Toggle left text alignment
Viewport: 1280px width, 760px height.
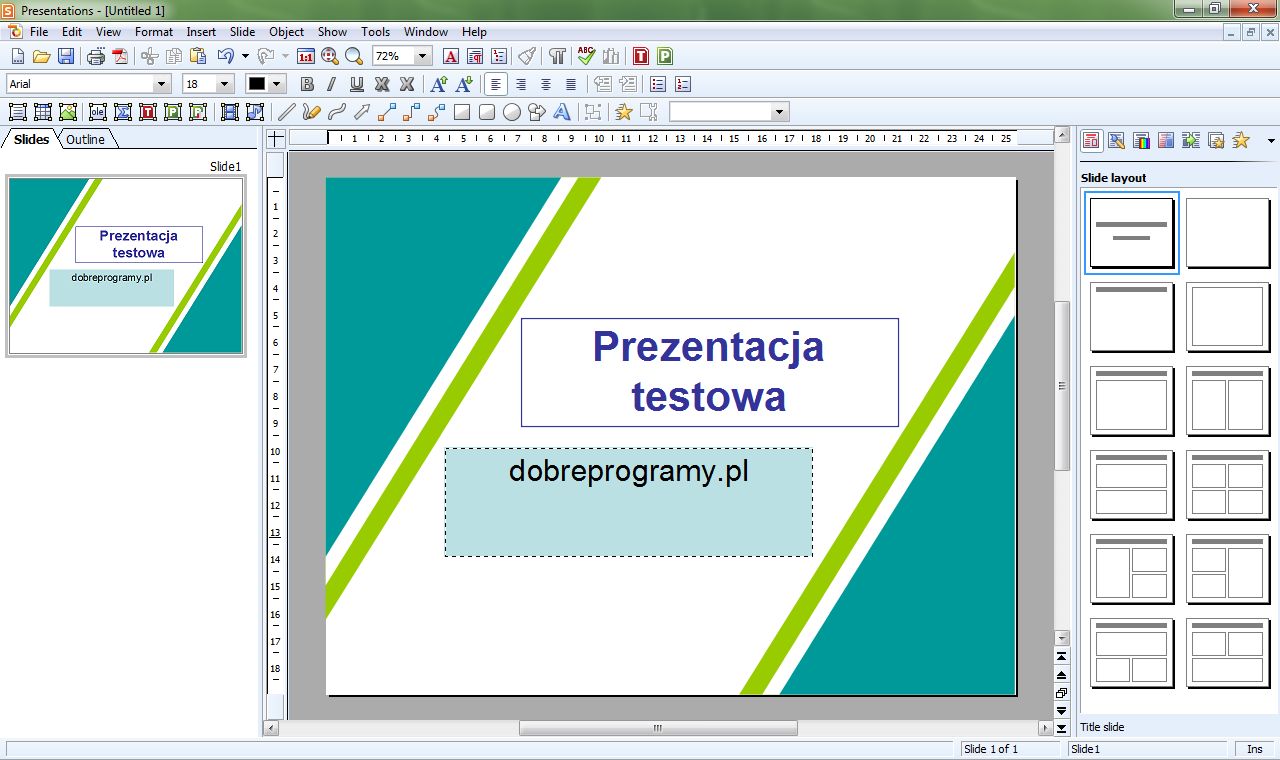click(x=496, y=84)
